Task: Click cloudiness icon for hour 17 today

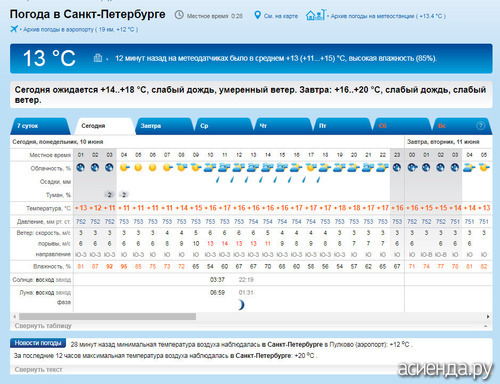Action: pyautogui.click(x=311, y=167)
